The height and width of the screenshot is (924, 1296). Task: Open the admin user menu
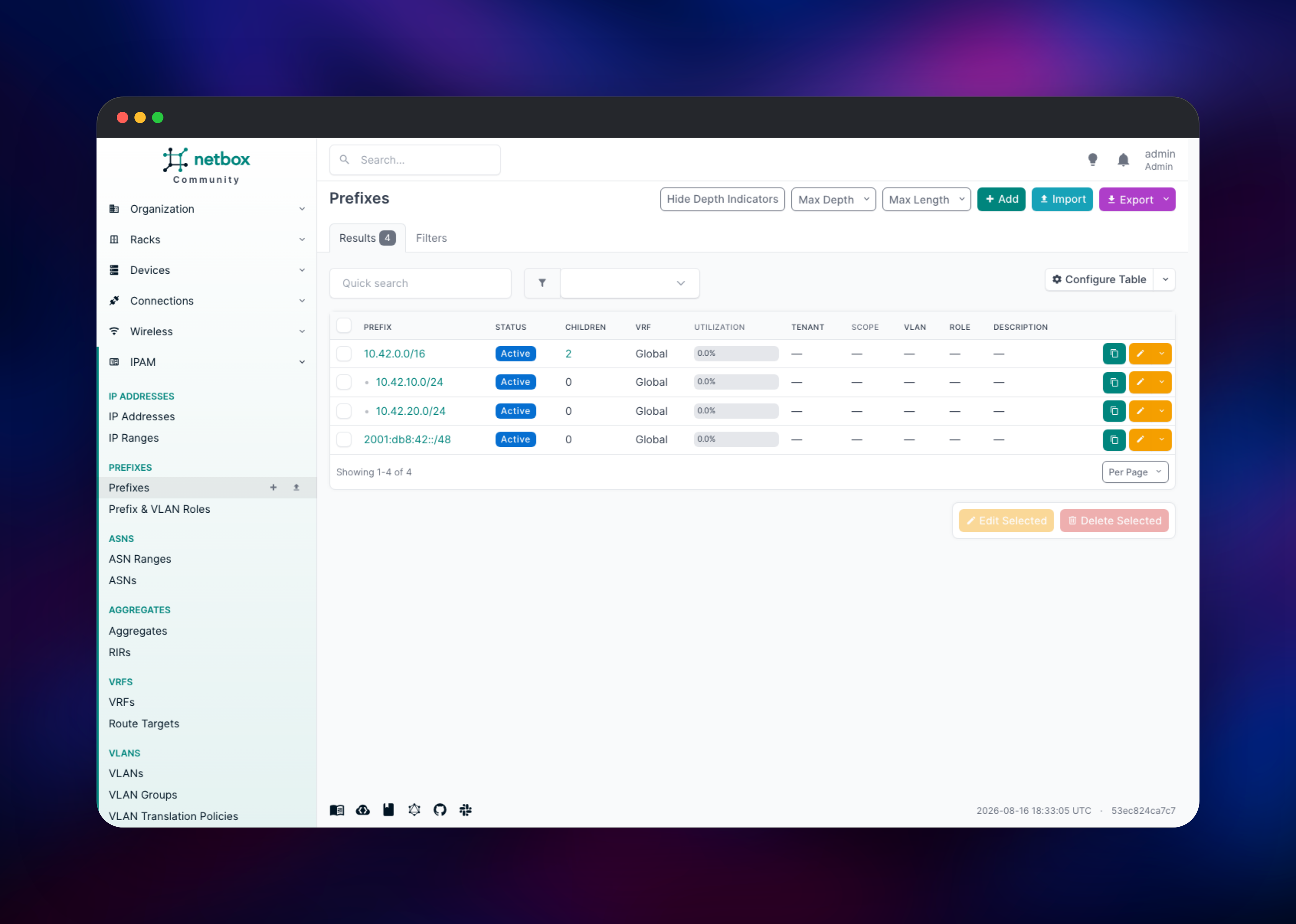tap(1159, 160)
